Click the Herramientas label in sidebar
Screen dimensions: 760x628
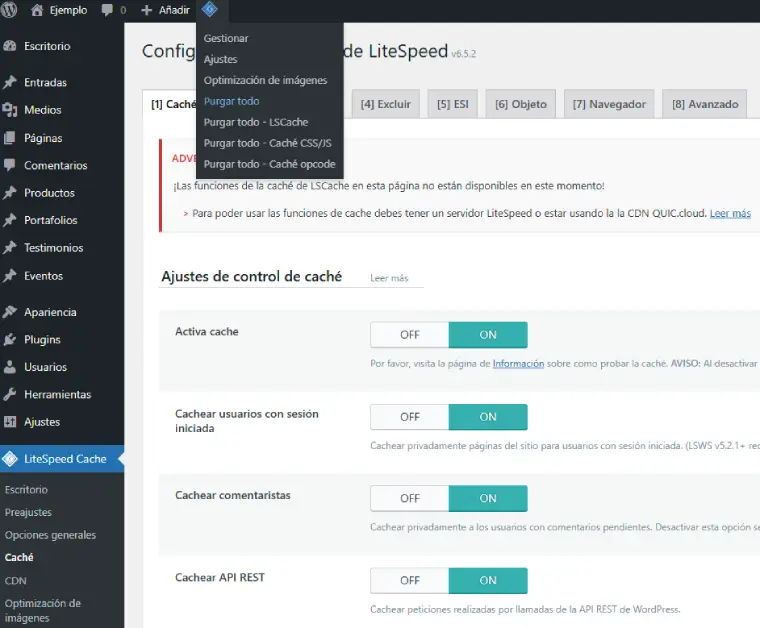click(58, 394)
